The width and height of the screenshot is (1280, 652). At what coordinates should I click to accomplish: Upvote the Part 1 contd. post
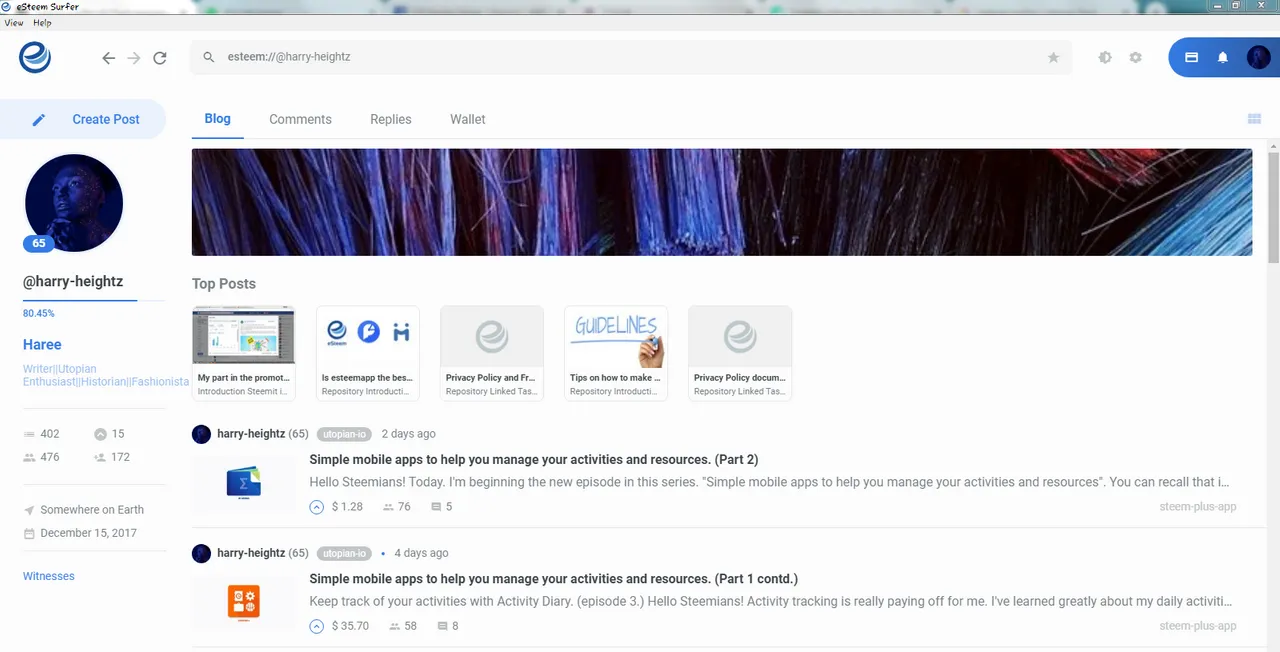click(x=317, y=626)
